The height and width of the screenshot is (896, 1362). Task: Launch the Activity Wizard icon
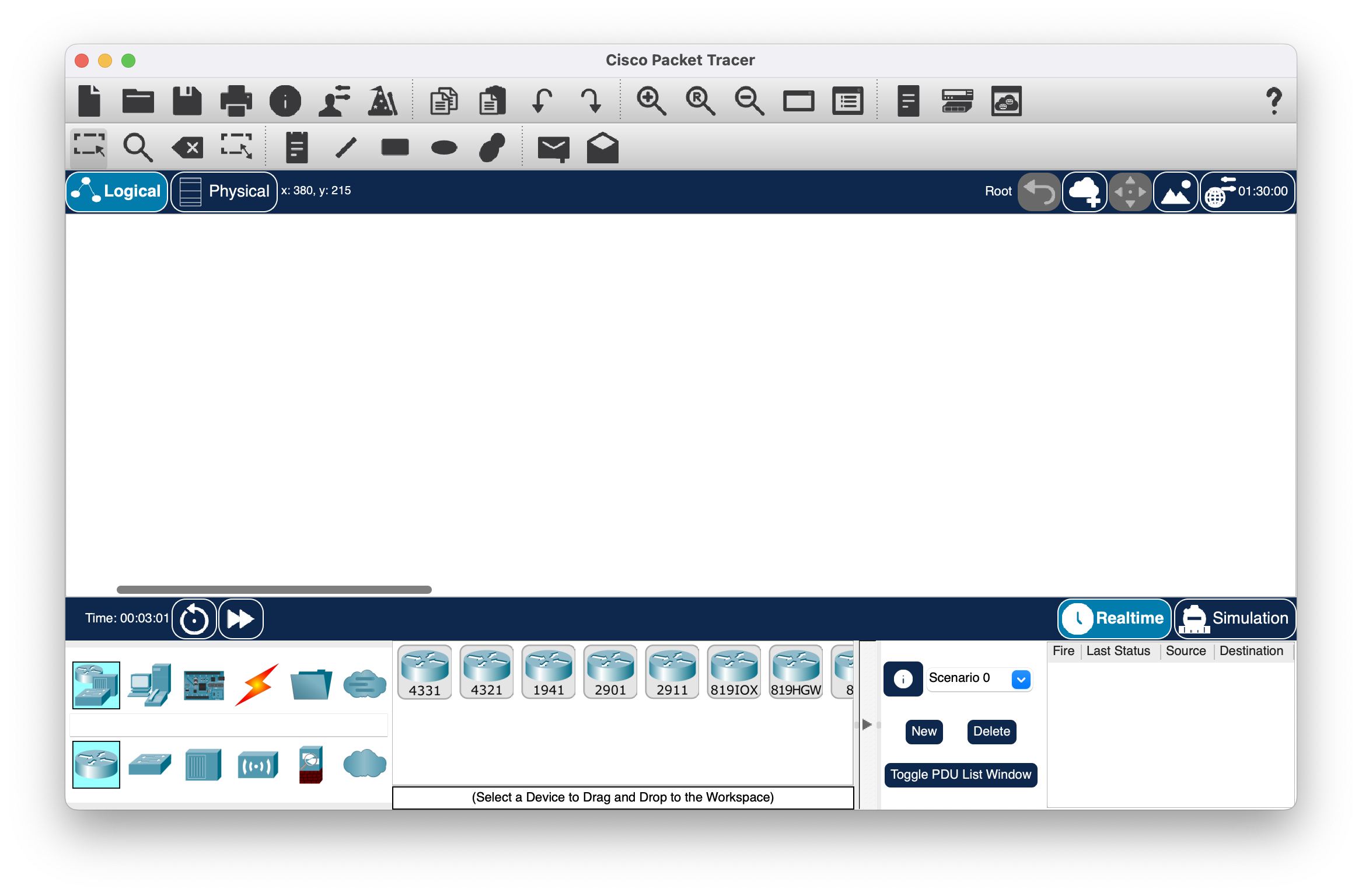pyautogui.click(x=383, y=101)
